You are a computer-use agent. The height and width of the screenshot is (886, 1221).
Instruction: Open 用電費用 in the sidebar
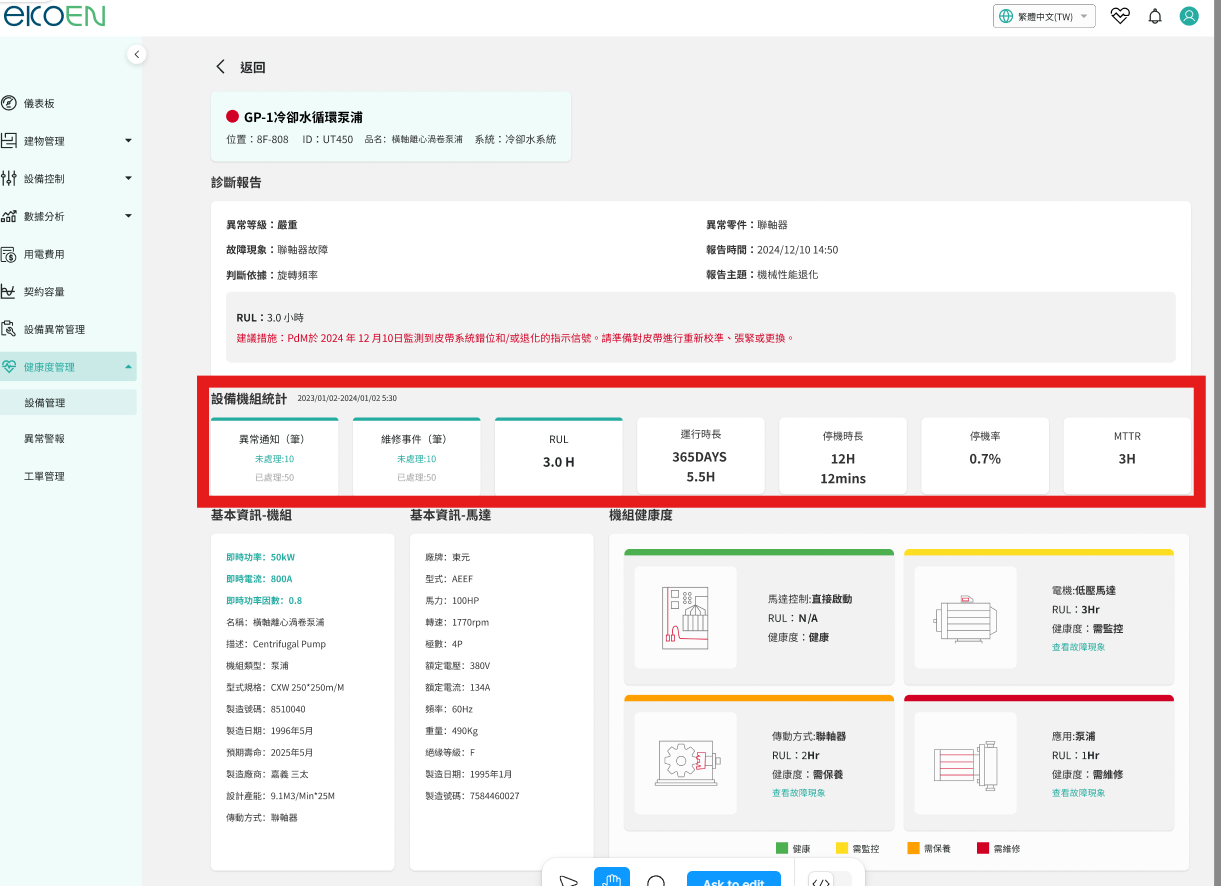click(x=45, y=254)
